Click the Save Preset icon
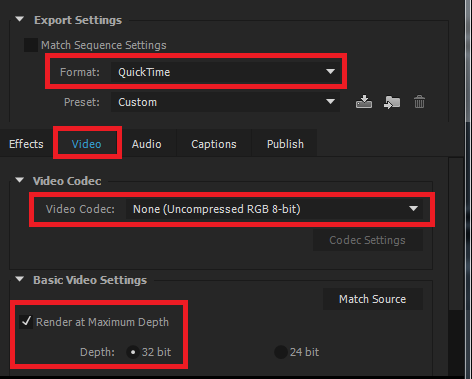The width and height of the screenshot is (472, 379). [364, 102]
